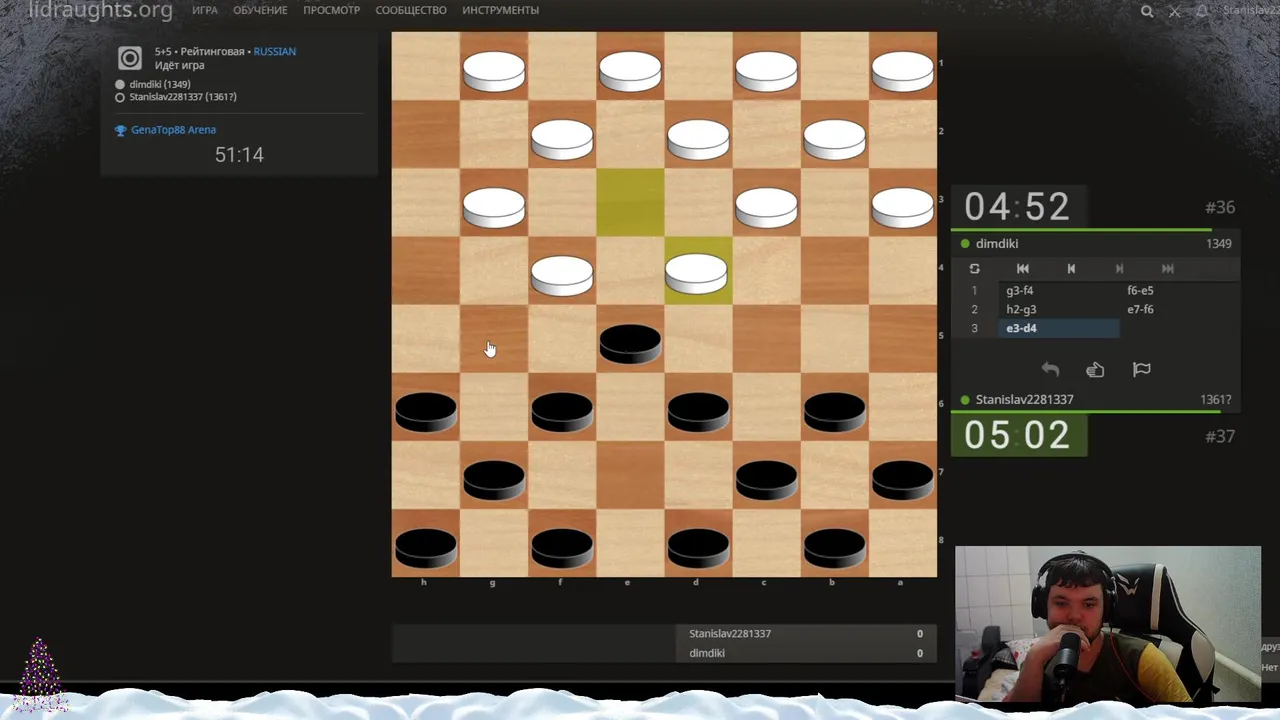
Task: Select the white piece on highlighted d4
Action: click(698, 272)
